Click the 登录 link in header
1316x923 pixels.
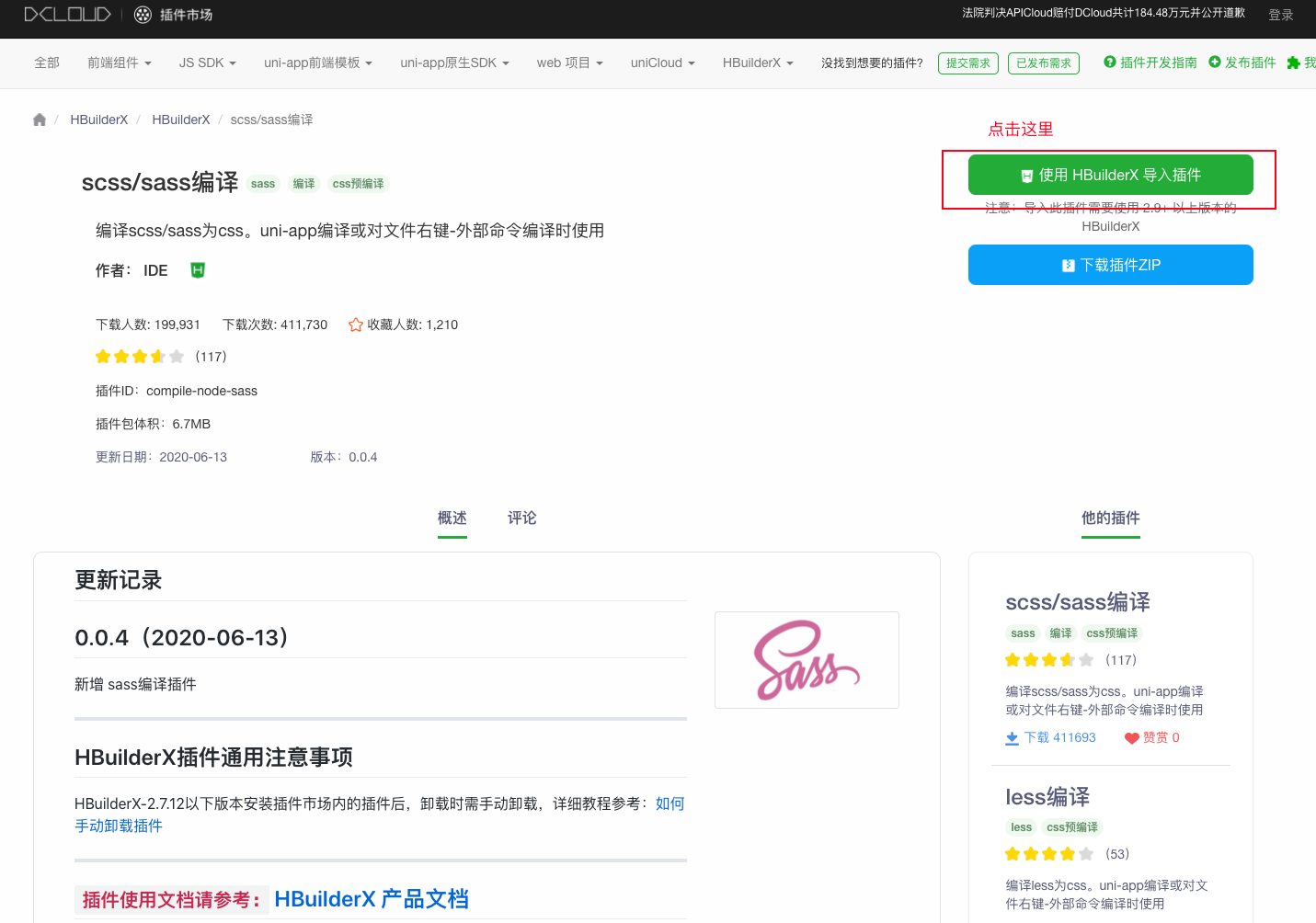click(1280, 15)
